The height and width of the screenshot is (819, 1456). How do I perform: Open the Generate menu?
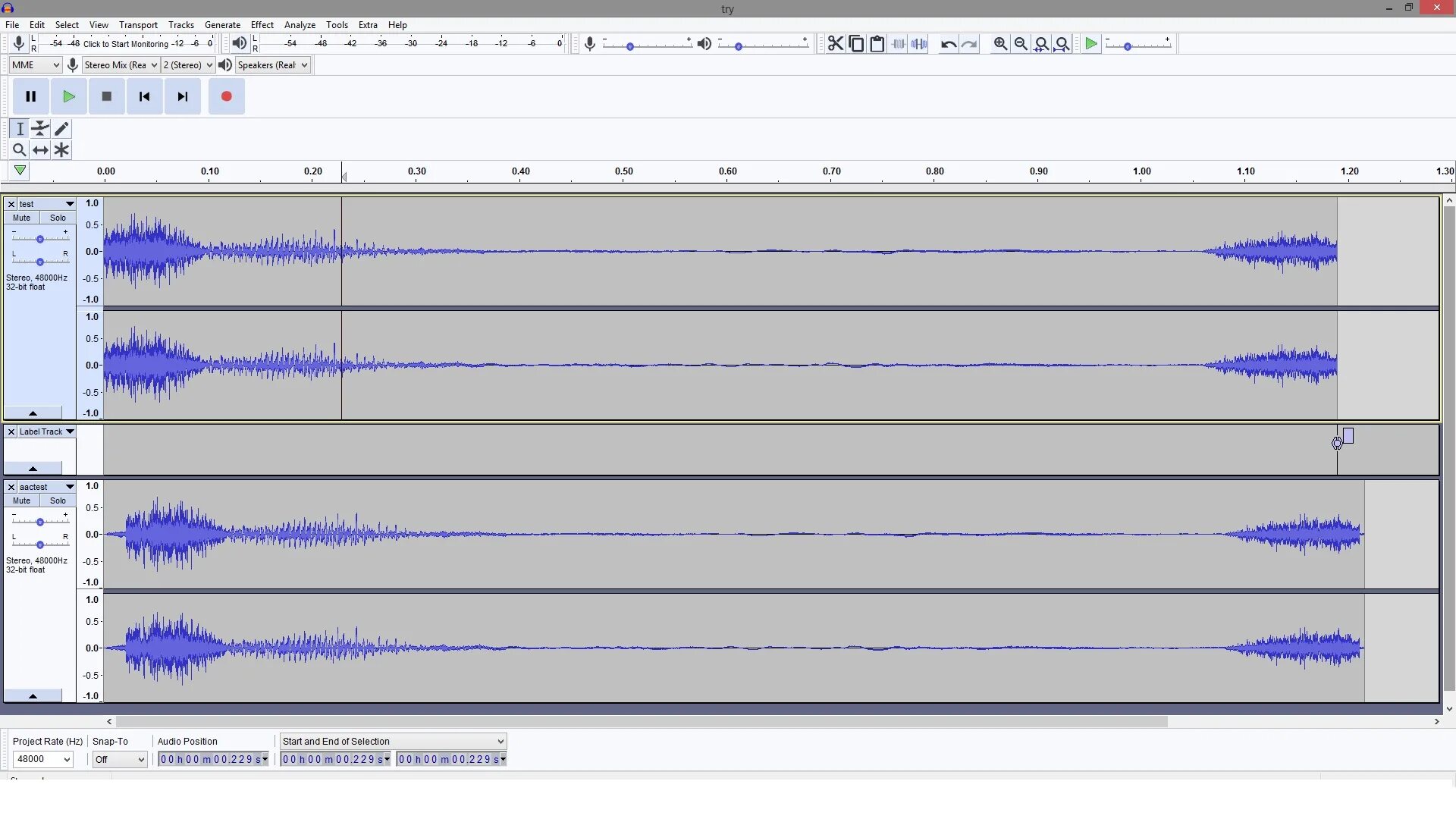point(222,25)
